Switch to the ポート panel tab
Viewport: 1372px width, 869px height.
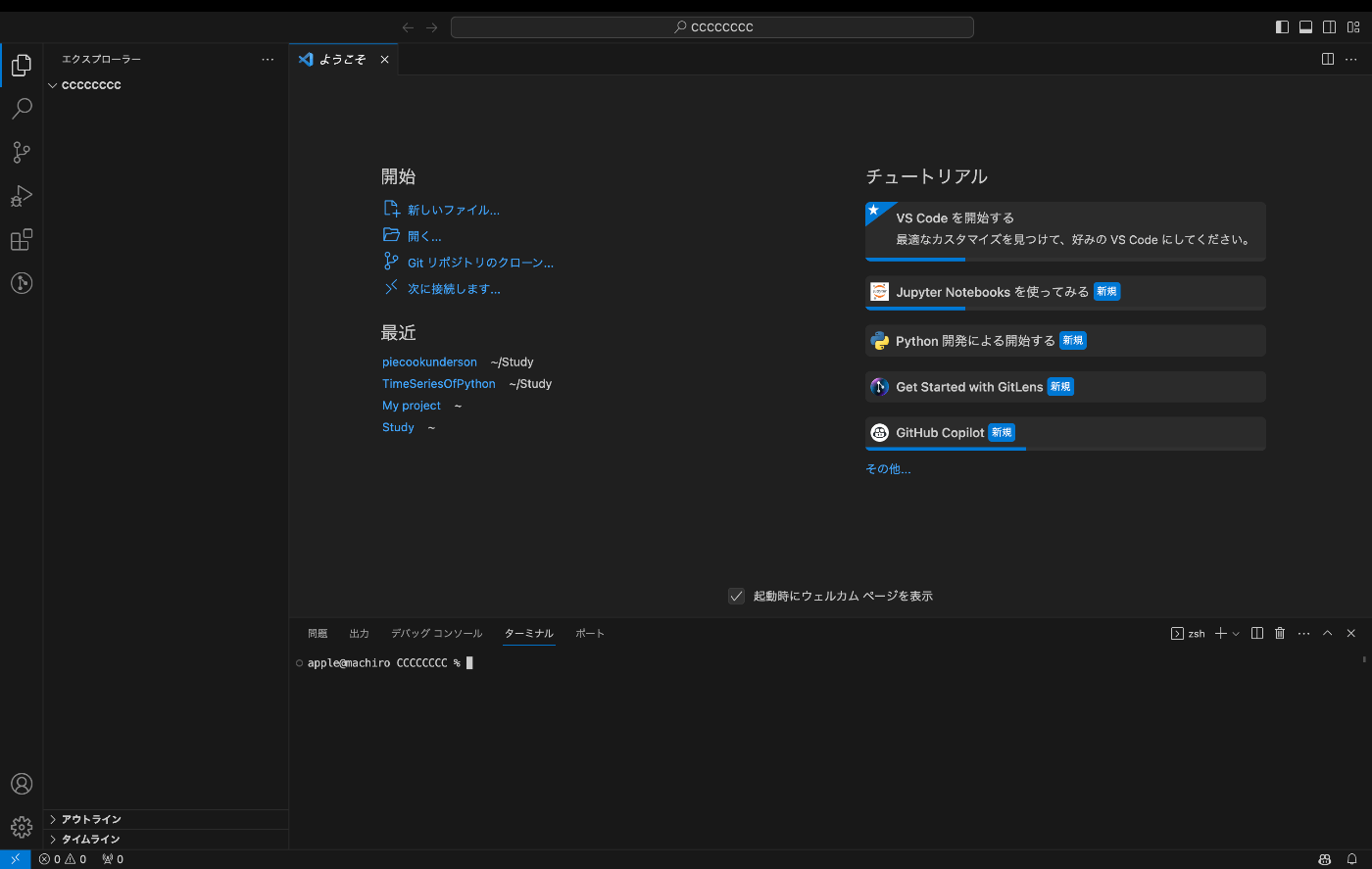(590, 634)
